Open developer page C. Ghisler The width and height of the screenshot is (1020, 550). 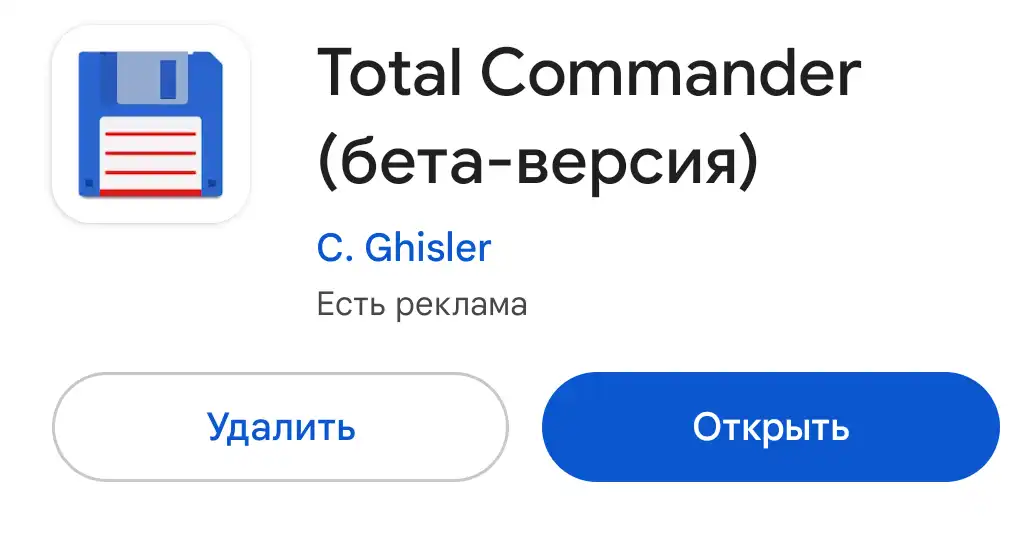click(x=403, y=248)
